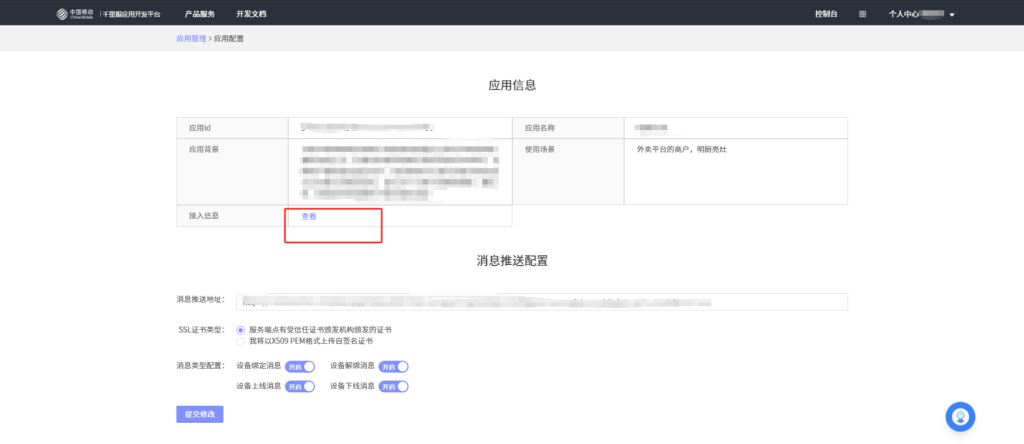Click the 千里眼应用开发平台 title text
1024x444 pixels.
pyautogui.click(x=131, y=14)
